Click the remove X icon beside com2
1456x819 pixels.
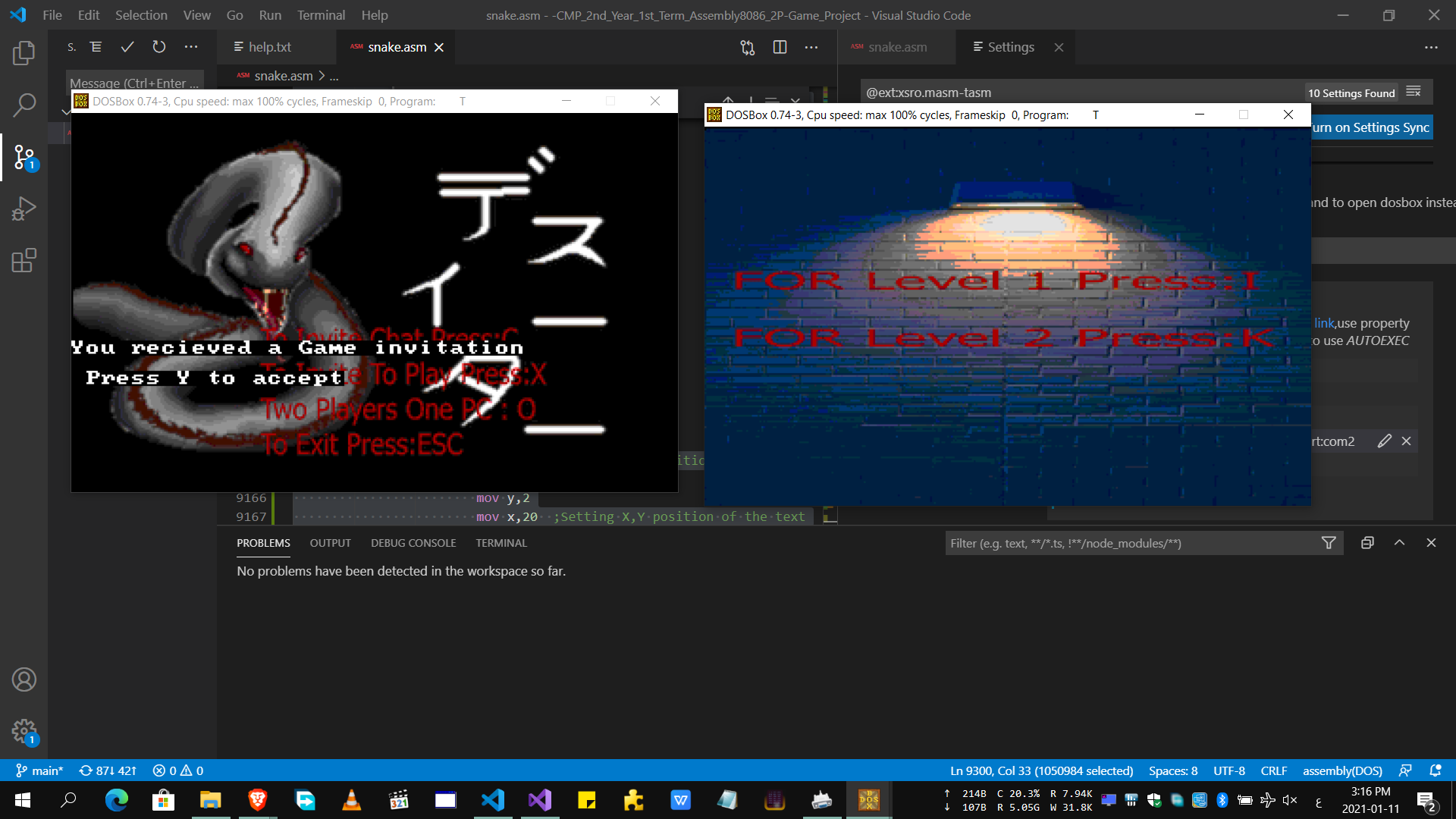coord(1407,441)
